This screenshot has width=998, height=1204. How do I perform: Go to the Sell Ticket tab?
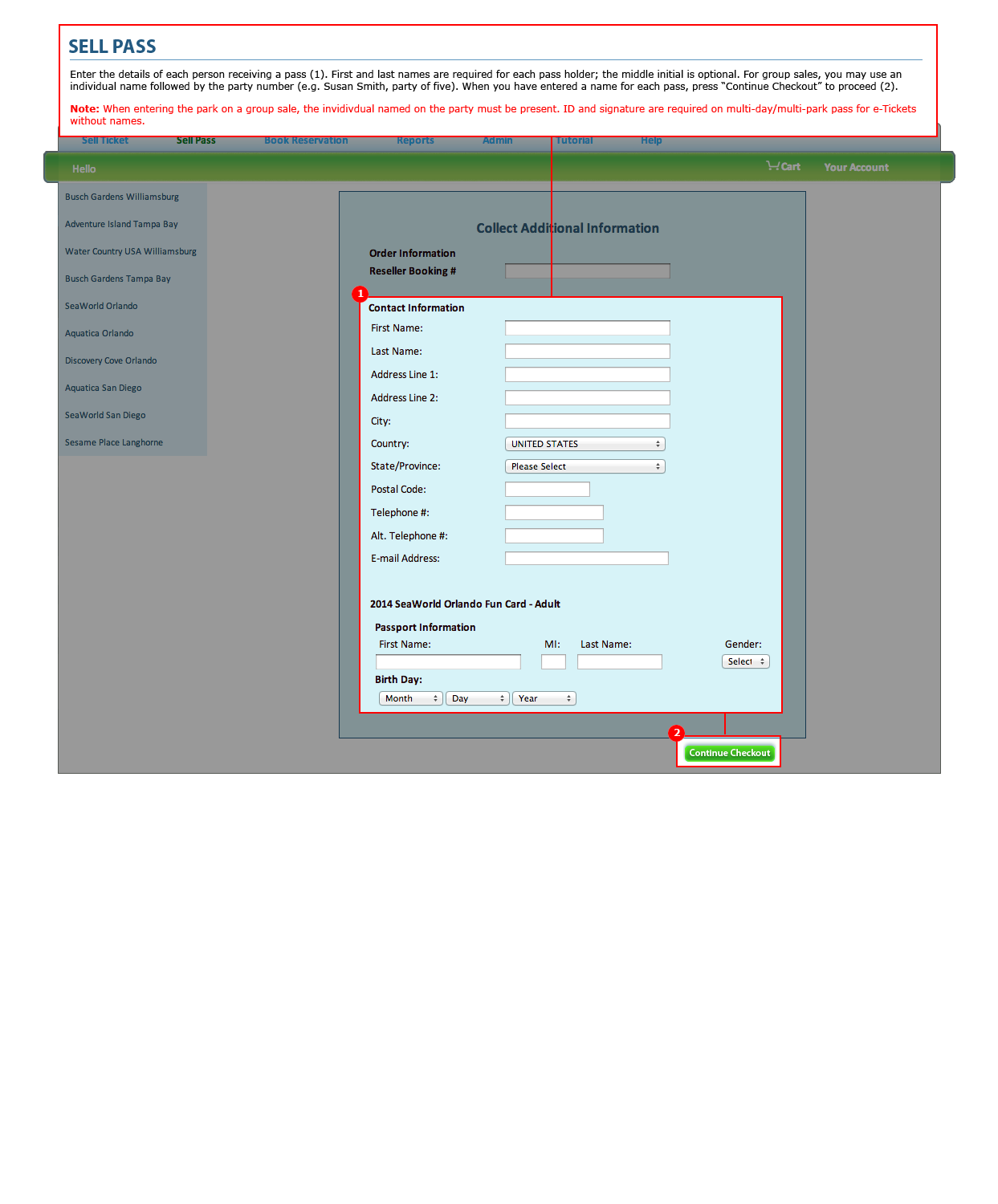click(105, 140)
